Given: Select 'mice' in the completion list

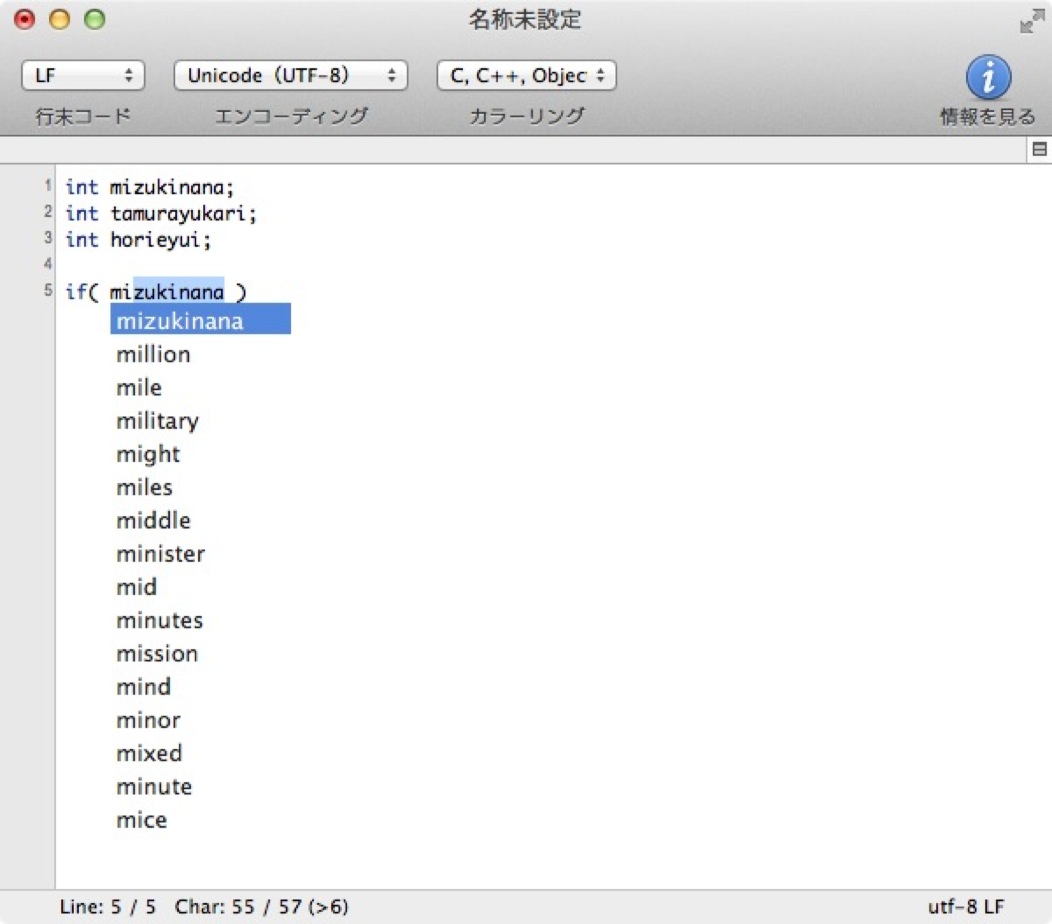Looking at the screenshot, I should pos(142,819).
